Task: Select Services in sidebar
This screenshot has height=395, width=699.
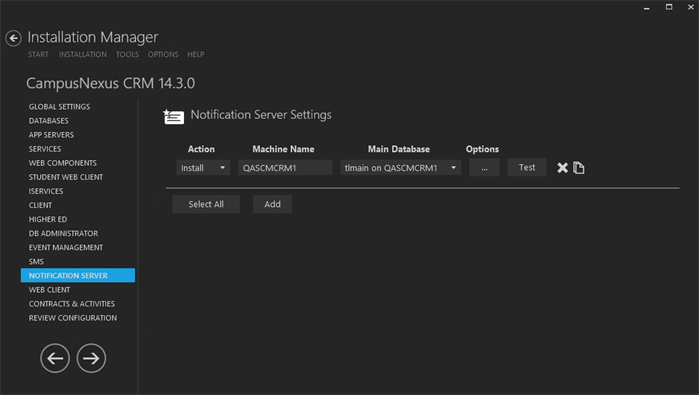Action: pos(45,149)
